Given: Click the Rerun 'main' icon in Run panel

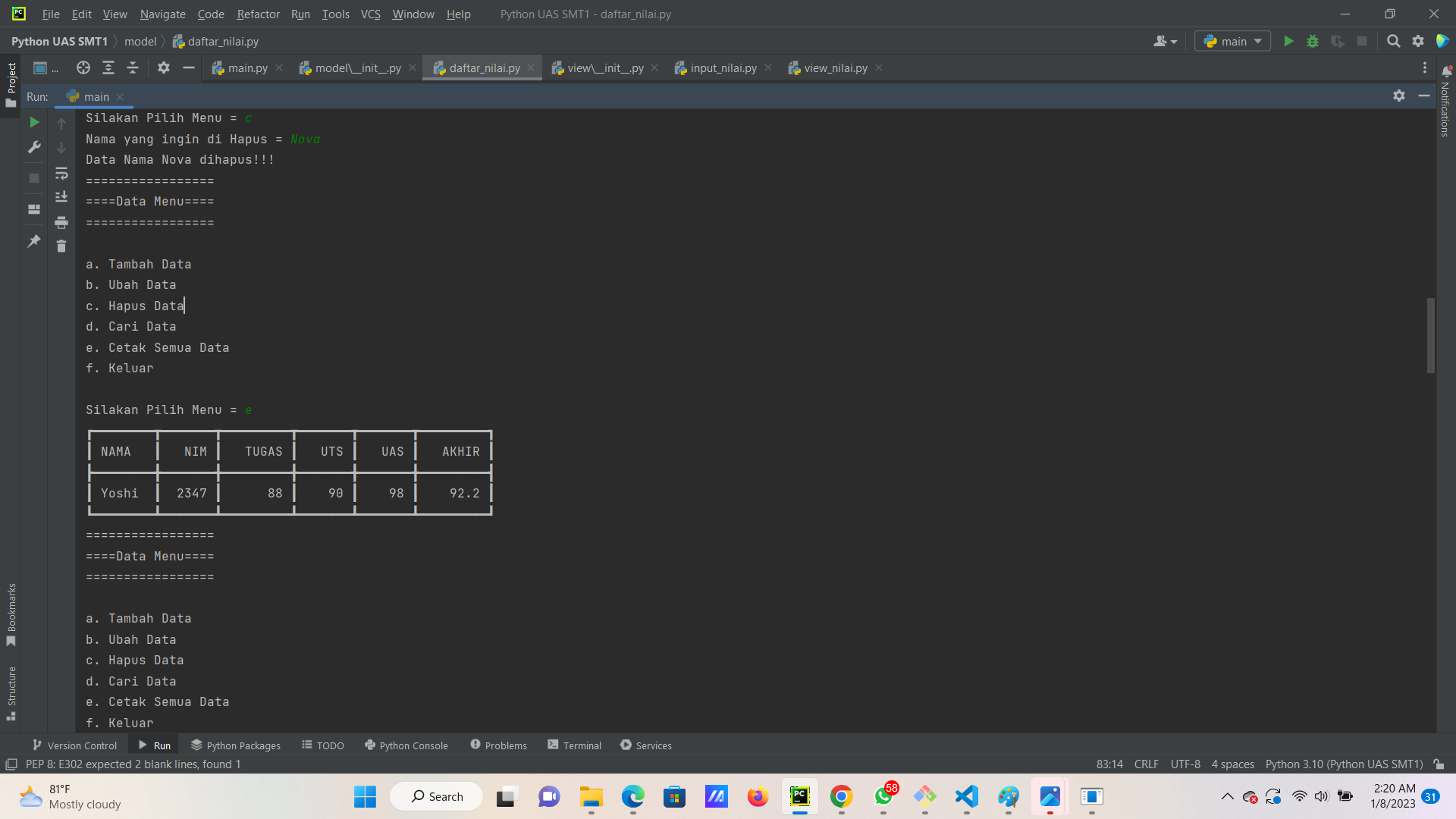Looking at the screenshot, I should [x=34, y=122].
